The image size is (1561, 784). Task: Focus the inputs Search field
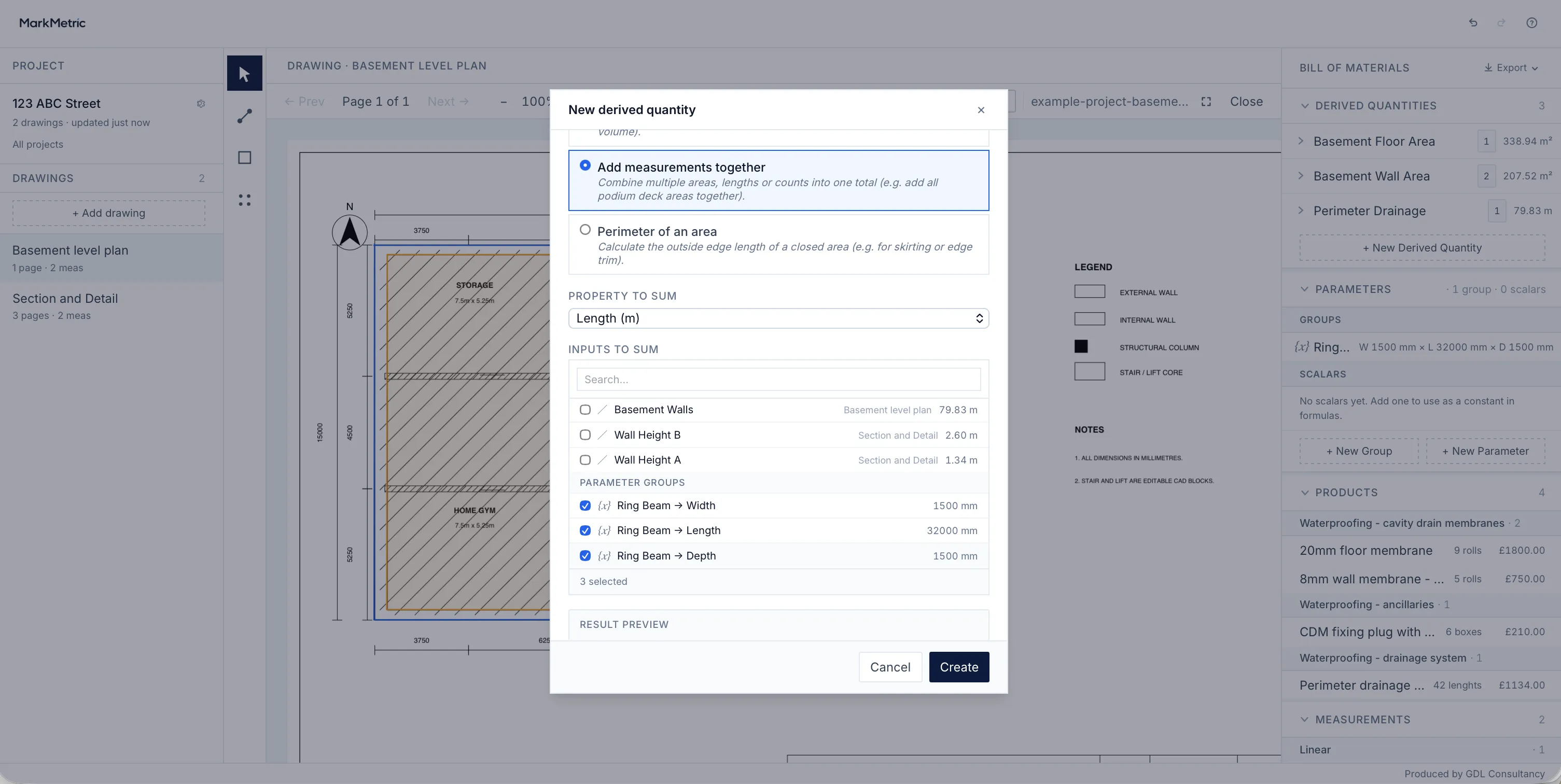pyautogui.click(x=778, y=379)
